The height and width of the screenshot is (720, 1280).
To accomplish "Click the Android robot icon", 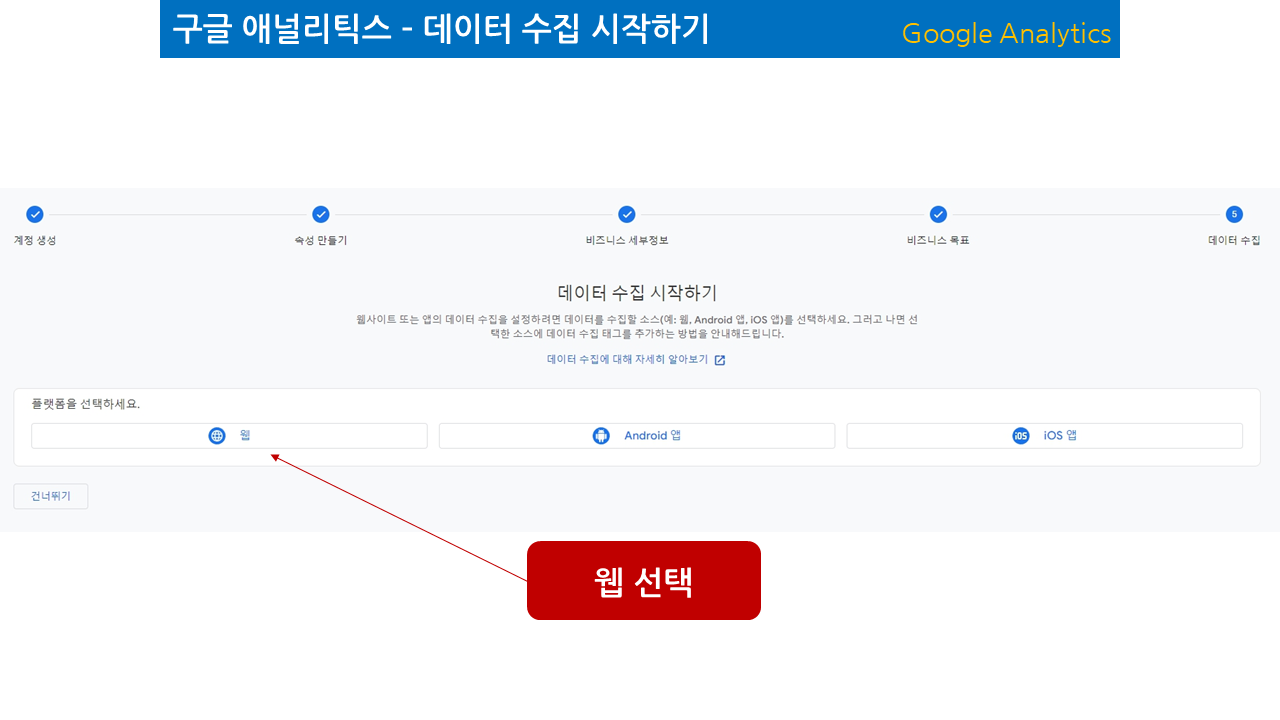I will [601, 436].
